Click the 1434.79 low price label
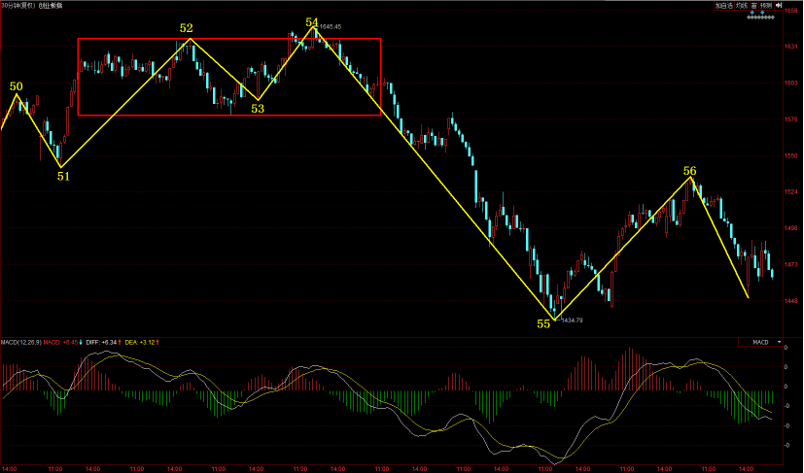This screenshot has height=473, width=804. pyautogui.click(x=572, y=320)
